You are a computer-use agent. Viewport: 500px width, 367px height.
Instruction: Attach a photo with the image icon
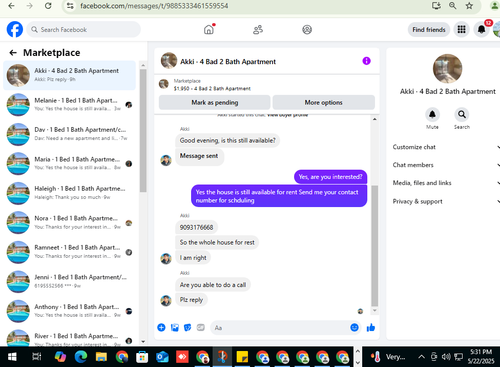pyautogui.click(x=175, y=328)
